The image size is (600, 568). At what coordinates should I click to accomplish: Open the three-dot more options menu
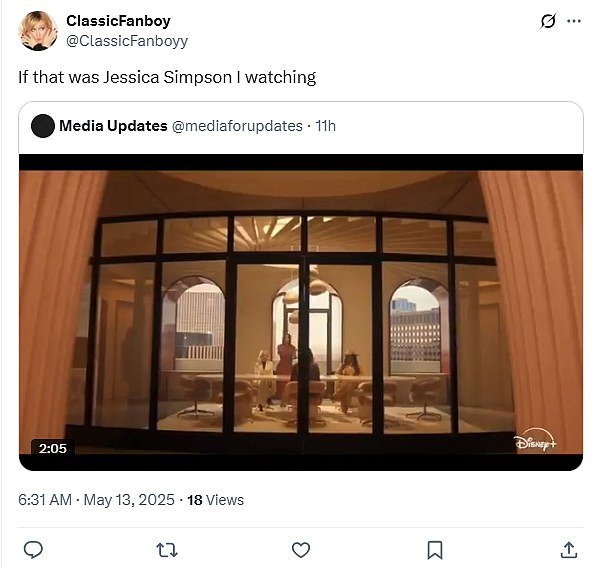click(574, 21)
